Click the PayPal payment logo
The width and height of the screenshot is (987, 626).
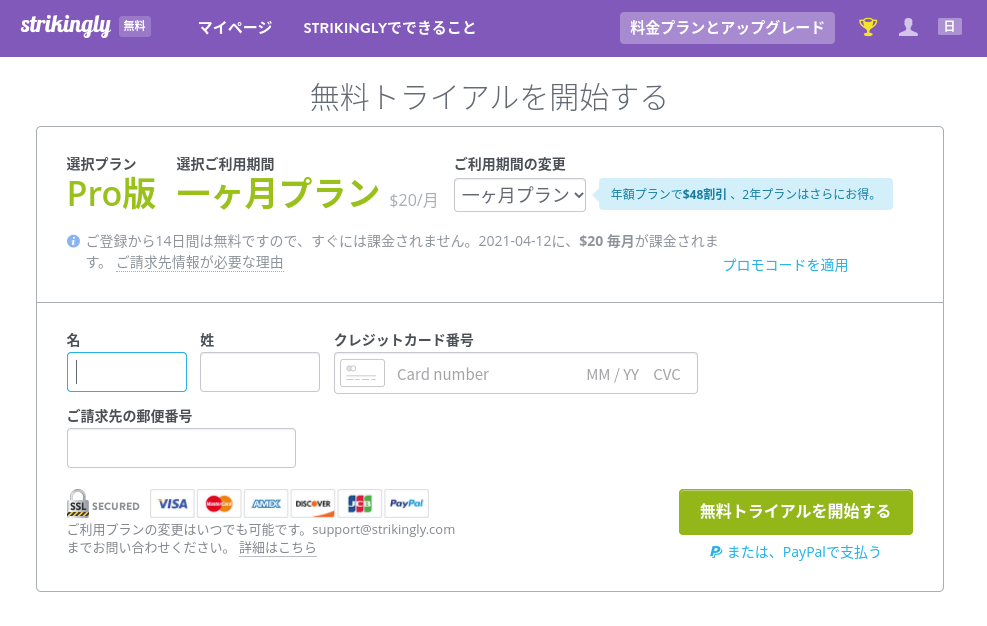(407, 504)
